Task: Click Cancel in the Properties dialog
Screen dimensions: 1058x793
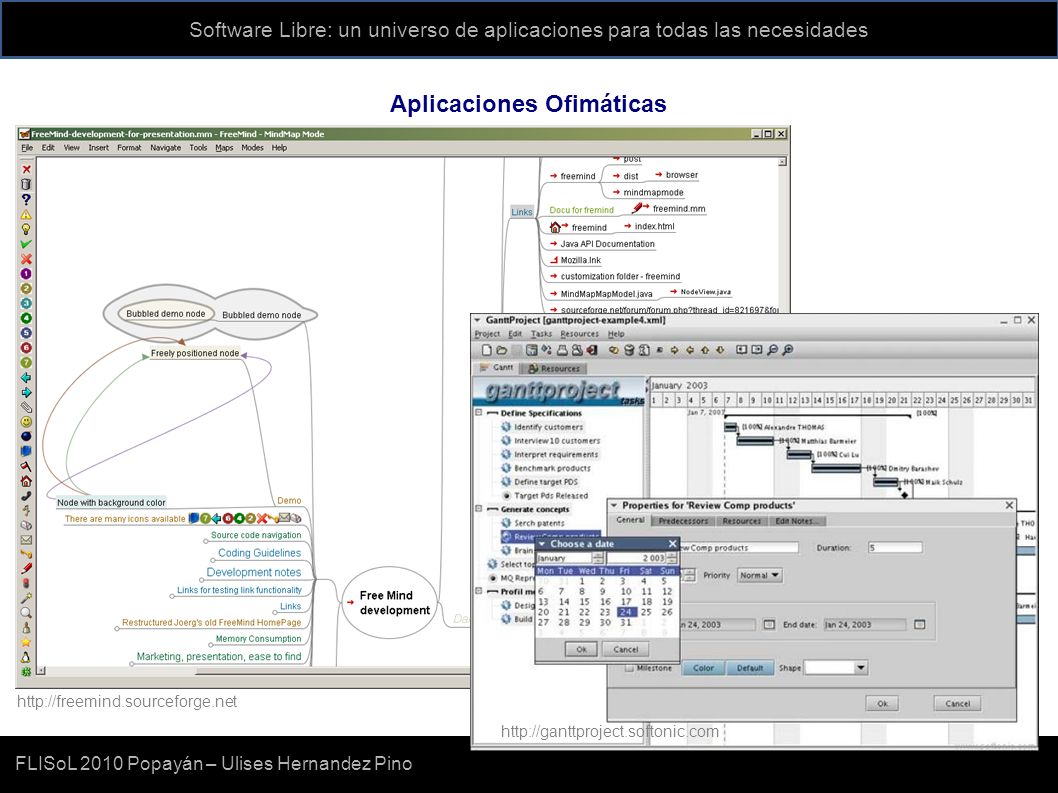Action: (x=957, y=703)
